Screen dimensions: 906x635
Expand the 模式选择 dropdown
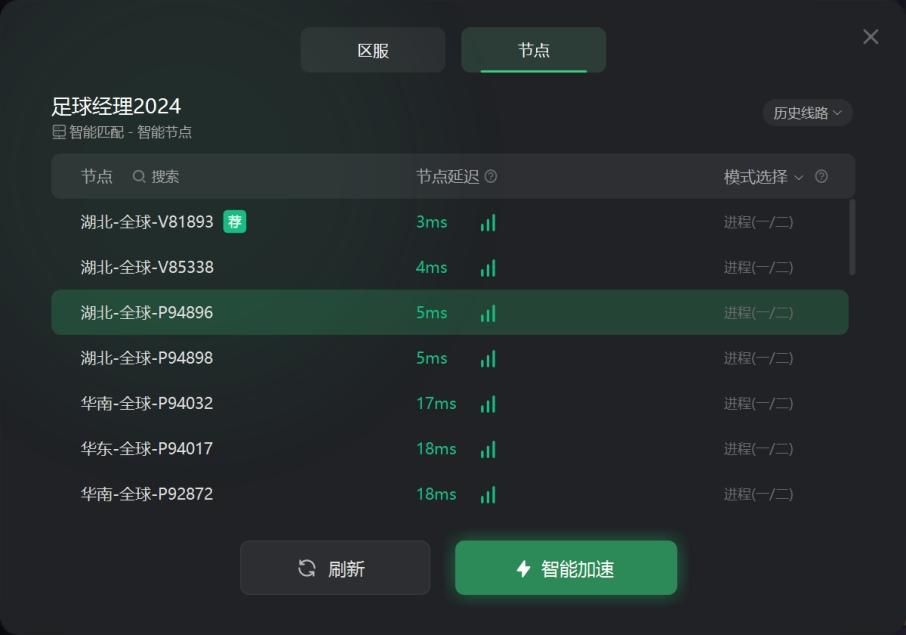764,177
